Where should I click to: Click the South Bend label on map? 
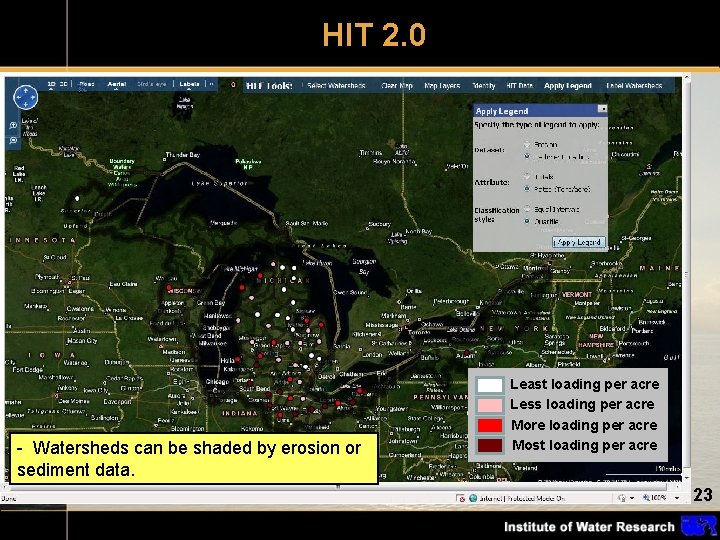(x=255, y=389)
